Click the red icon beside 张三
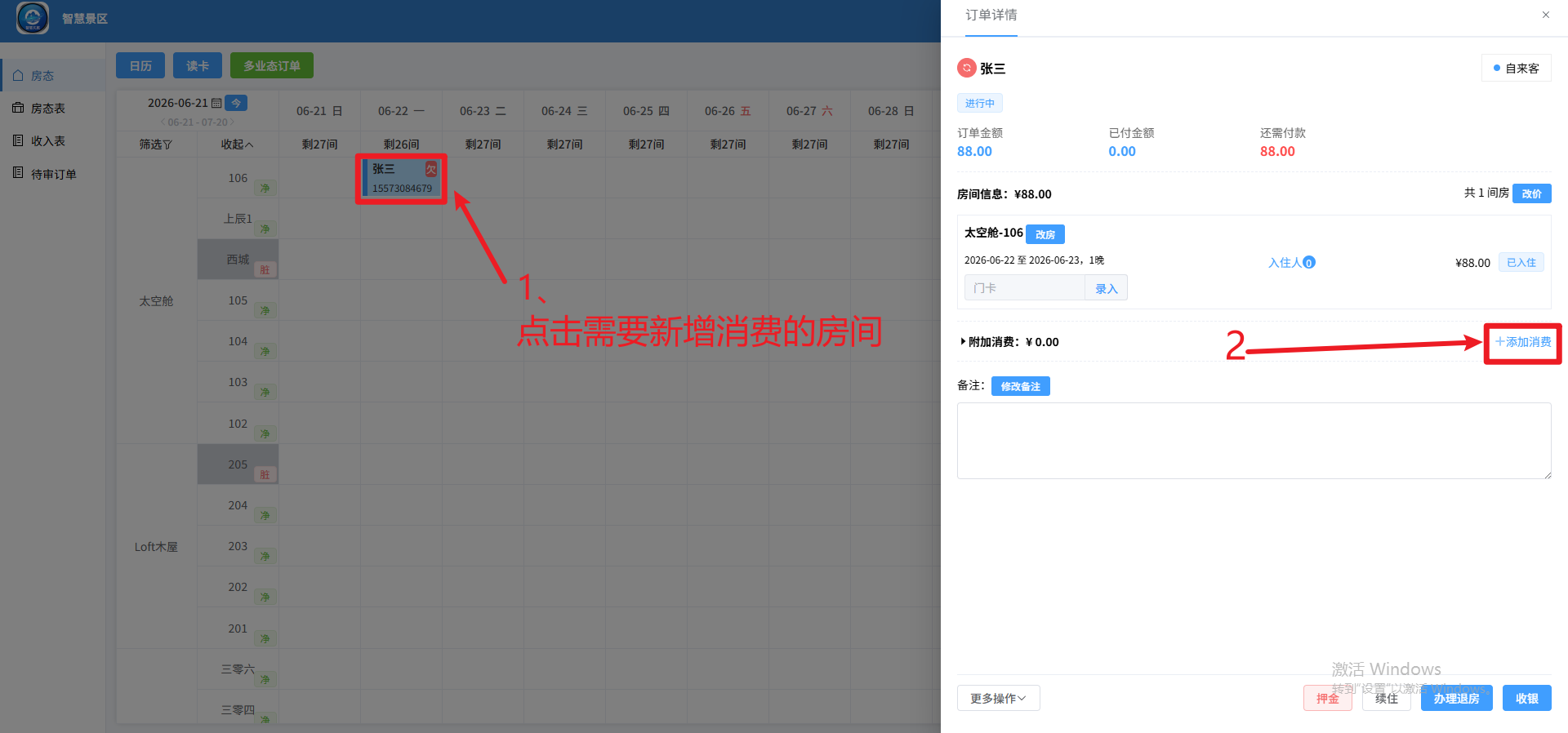The width and height of the screenshot is (1568, 733). [967, 68]
